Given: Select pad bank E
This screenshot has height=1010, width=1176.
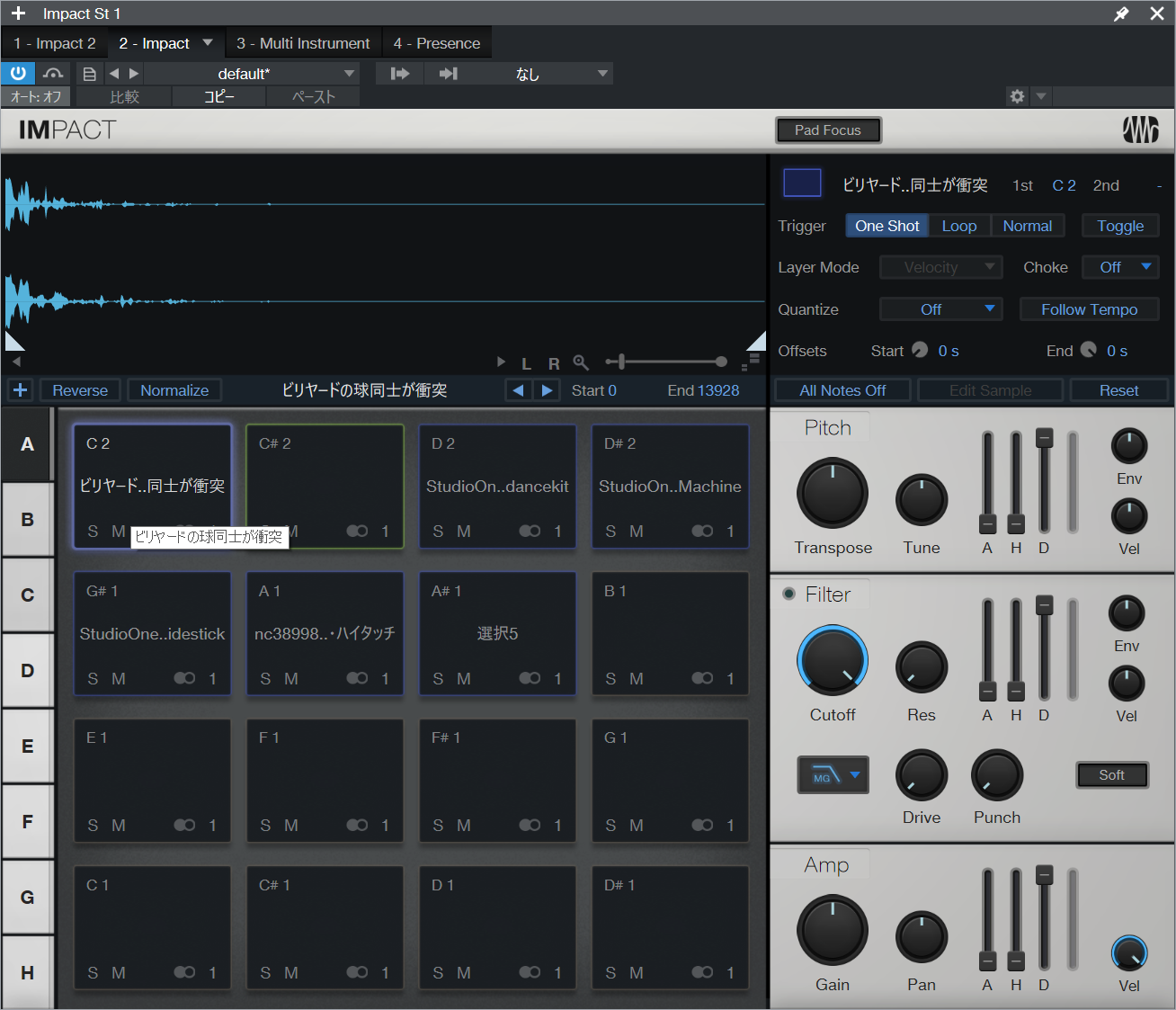Looking at the screenshot, I should [x=28, y=746].
